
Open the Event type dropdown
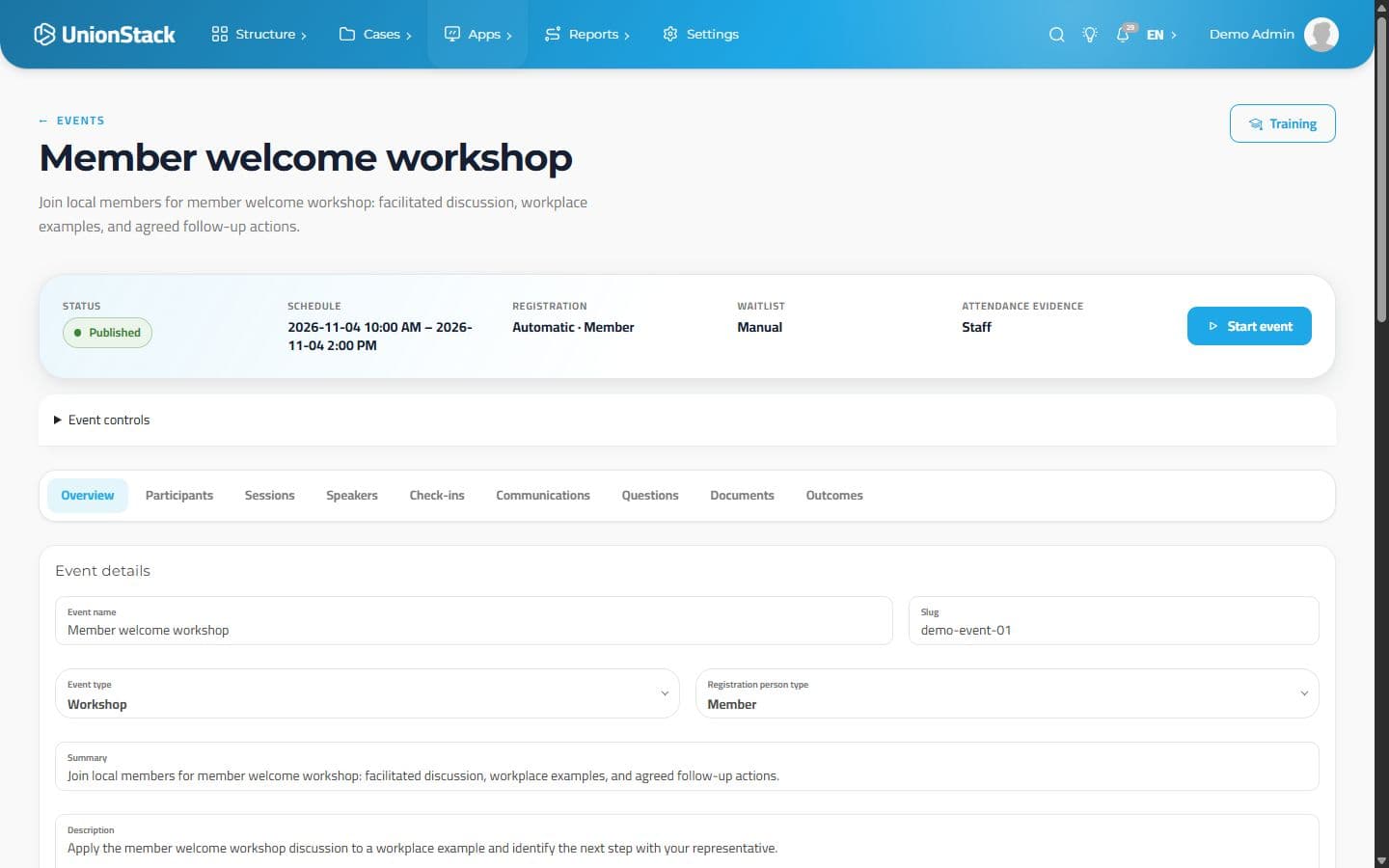[x=368, y=693]
